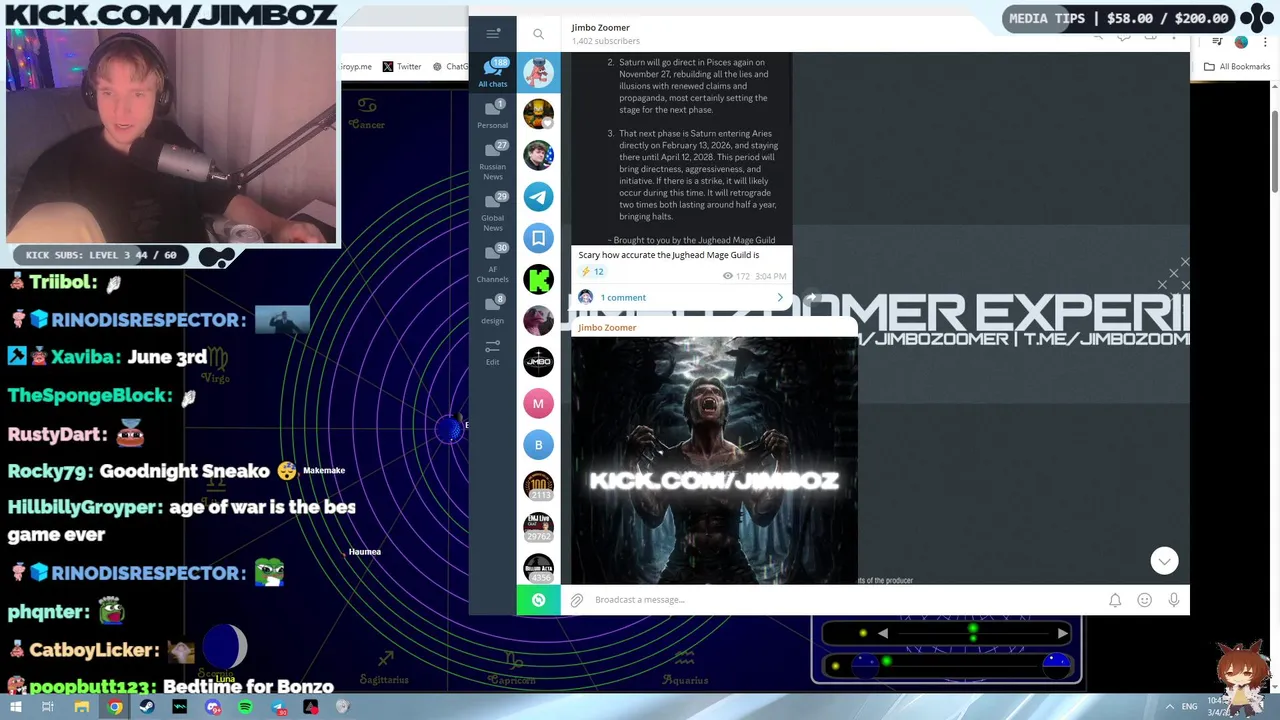Open All Bookmarks folder in Chrome
The height and width of the screenshot is (720, 1280).
(1237, 67)
